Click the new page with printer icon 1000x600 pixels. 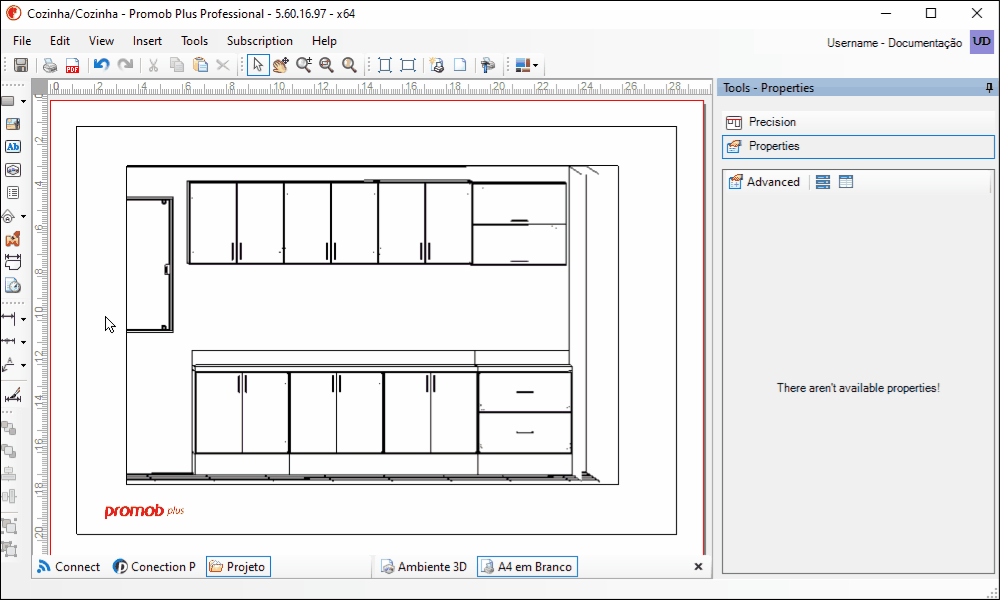point(437,65)
